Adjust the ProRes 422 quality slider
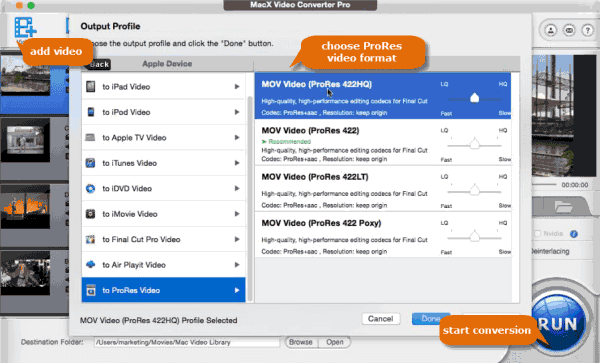Screen dimensions: 600x363 (474, 145)
